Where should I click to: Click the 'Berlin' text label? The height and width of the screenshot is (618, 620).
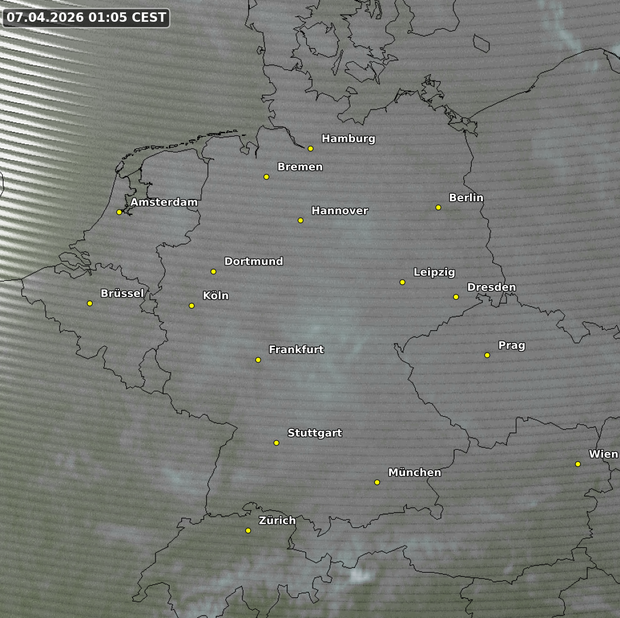click(466, 198)
